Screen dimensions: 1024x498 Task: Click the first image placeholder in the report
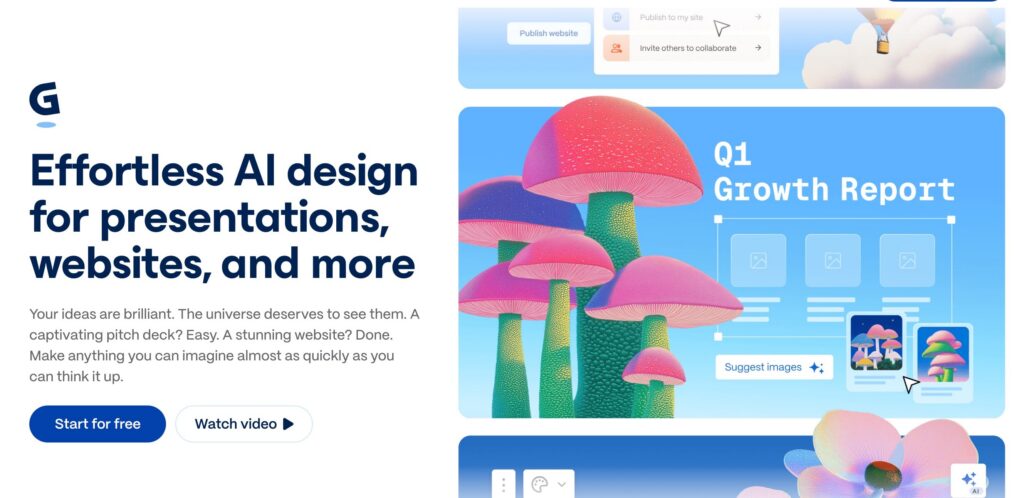point(758,260)
